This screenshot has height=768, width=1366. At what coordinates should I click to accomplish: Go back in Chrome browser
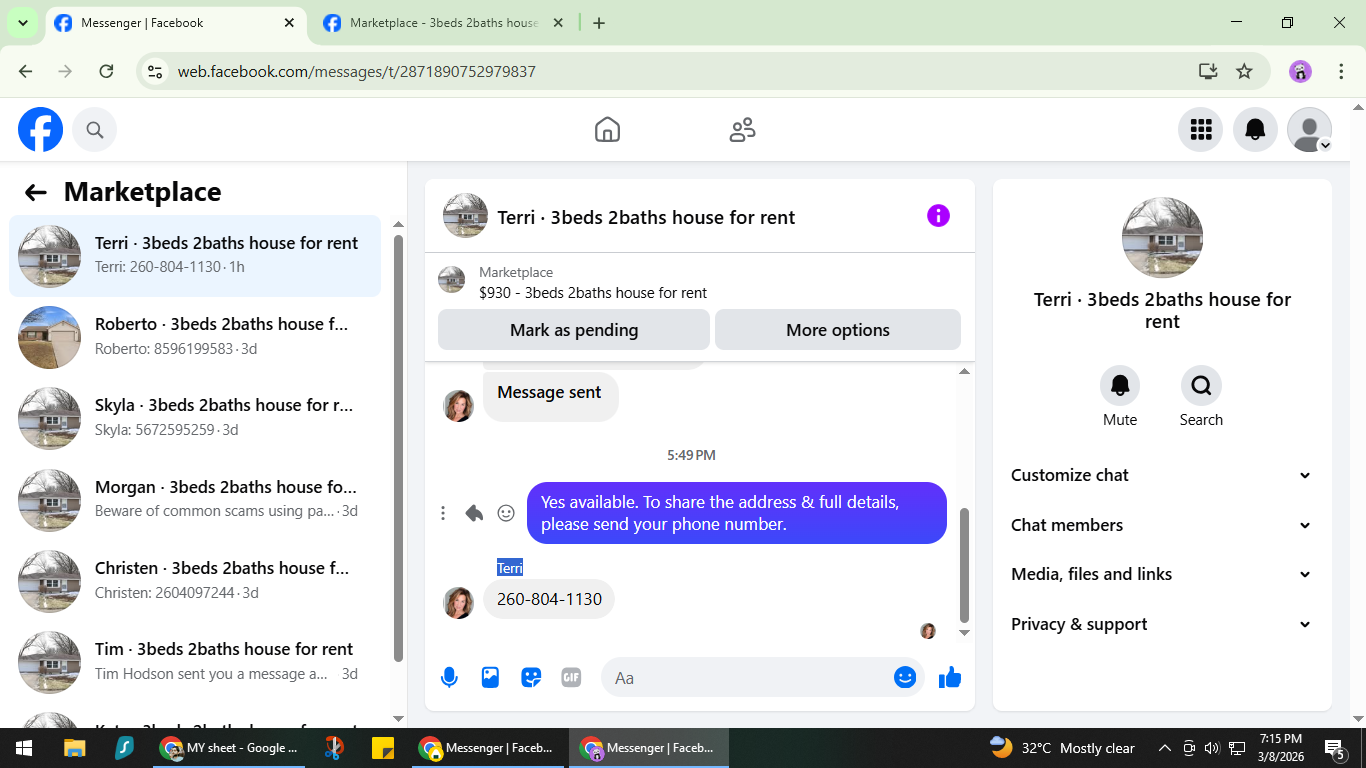pyautogui.click(x=26, y=71)
